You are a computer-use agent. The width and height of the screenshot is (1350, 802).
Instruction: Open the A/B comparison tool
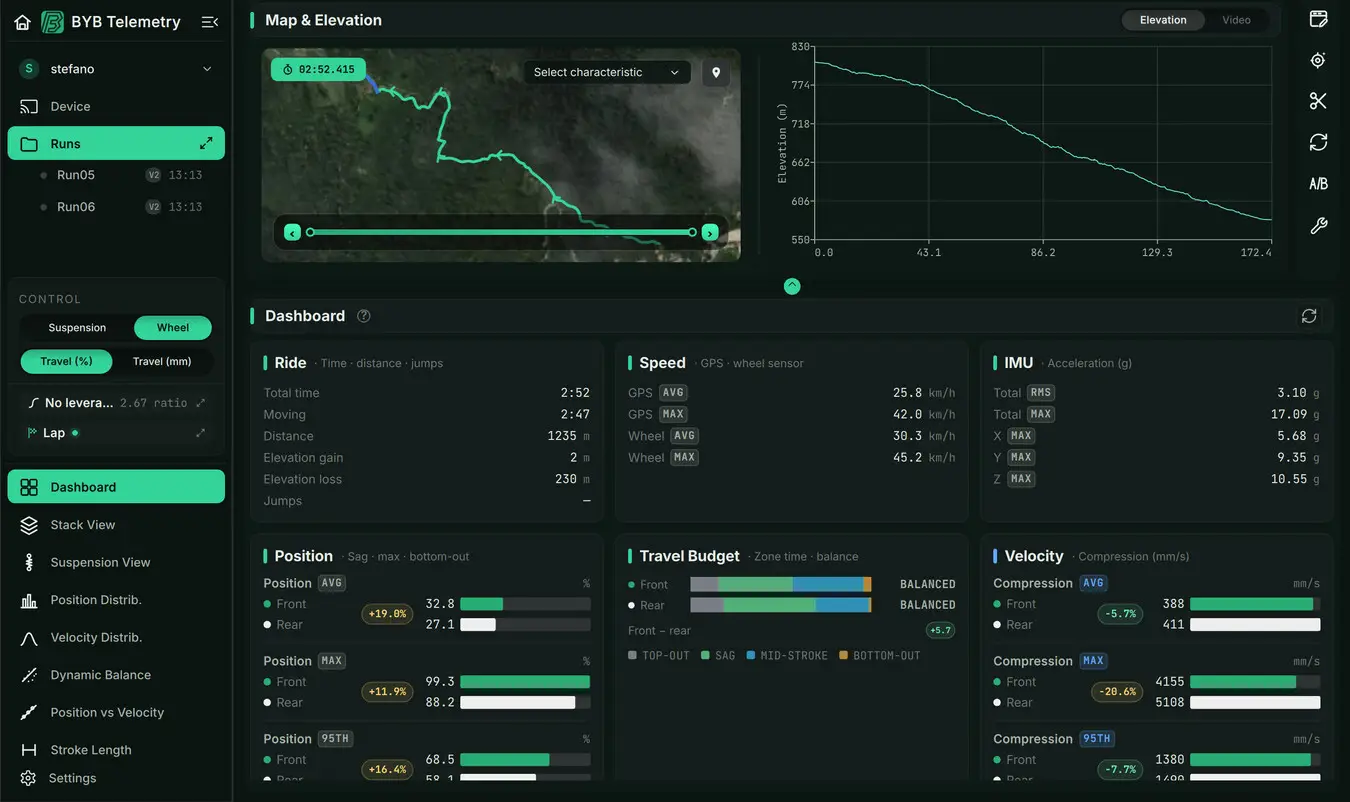[1318, 184]
